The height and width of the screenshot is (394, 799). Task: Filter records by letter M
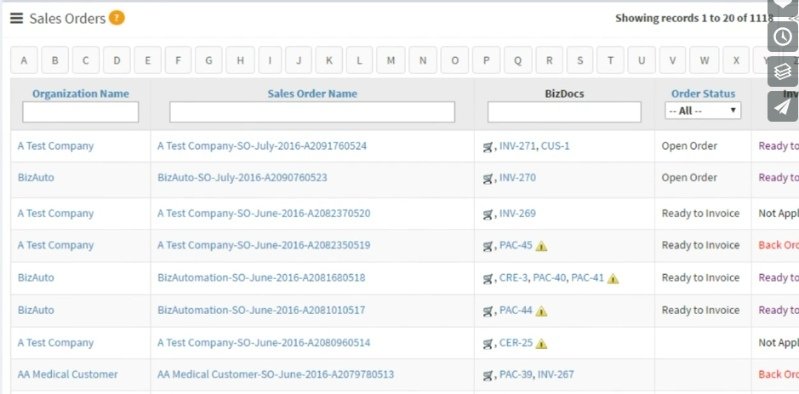(x=391, y=60)
